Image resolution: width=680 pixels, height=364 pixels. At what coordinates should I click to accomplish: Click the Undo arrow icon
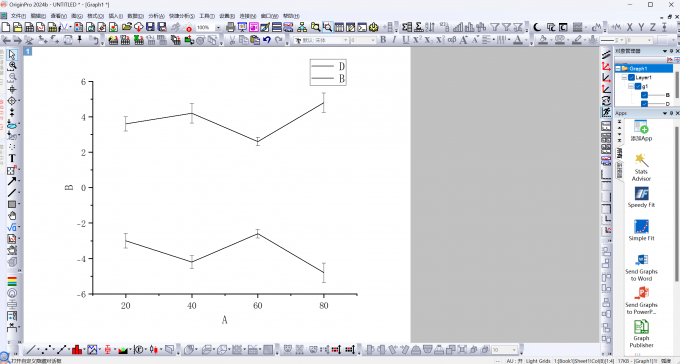tap(267, 40)
